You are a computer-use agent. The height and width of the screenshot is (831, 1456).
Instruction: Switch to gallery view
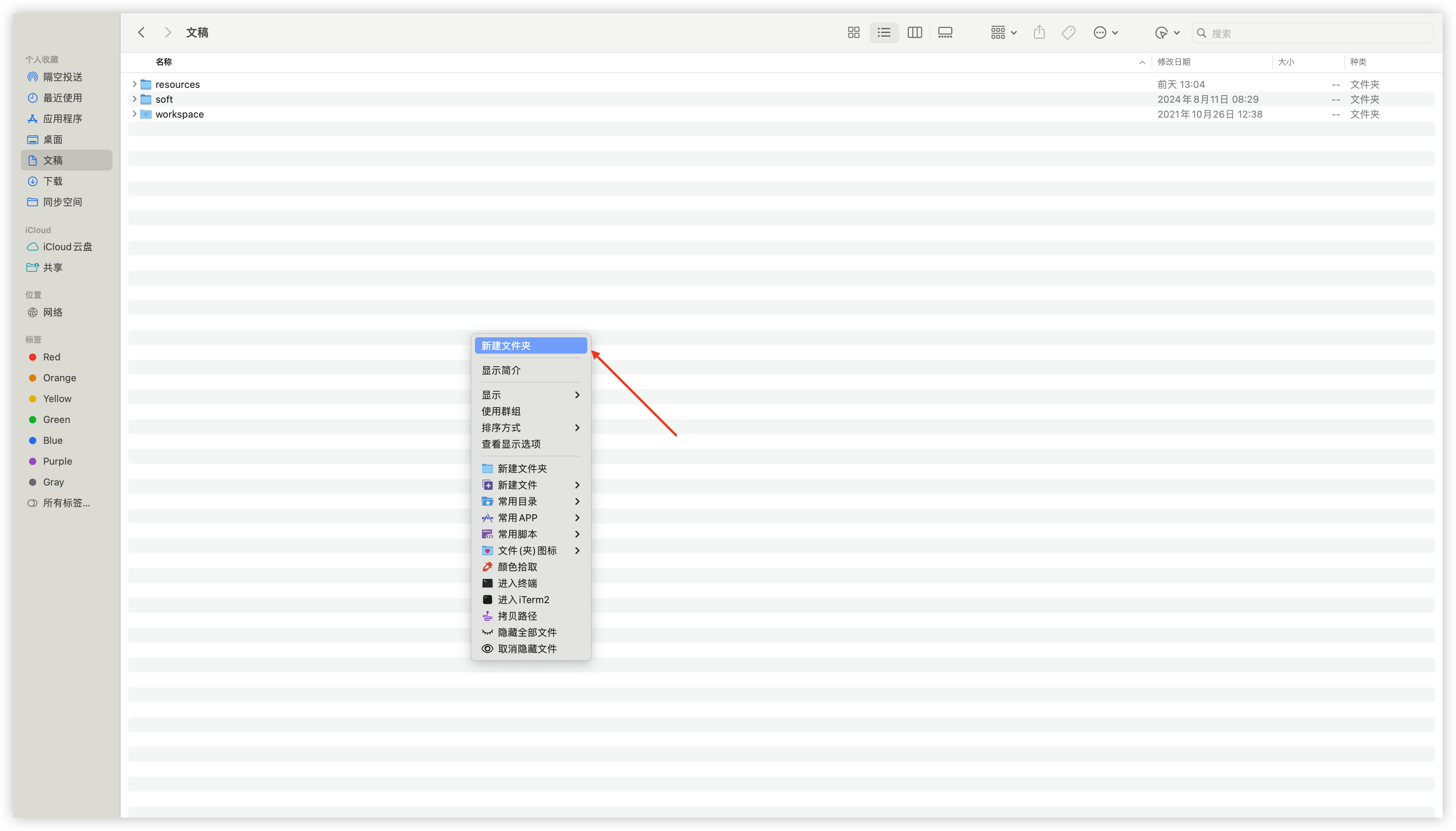(945, 32)
